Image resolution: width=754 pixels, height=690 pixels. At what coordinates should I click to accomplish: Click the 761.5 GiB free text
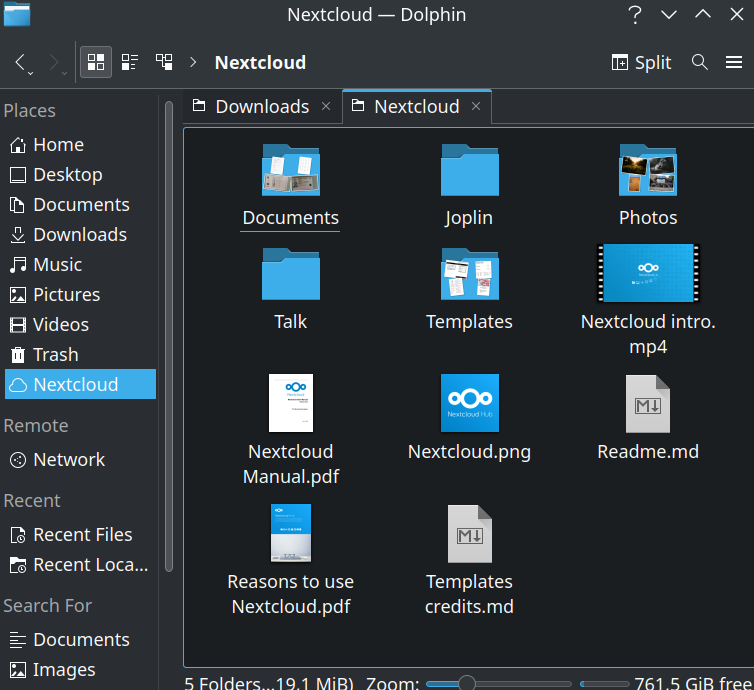693,683
